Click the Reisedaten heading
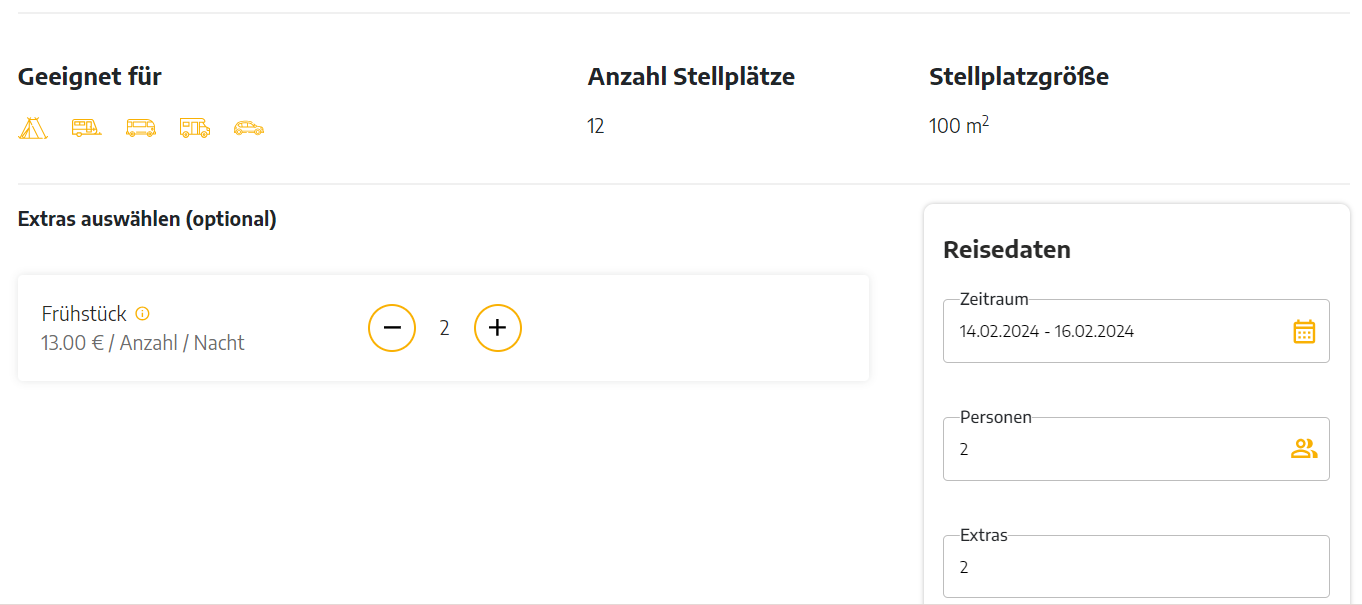 1007,250
